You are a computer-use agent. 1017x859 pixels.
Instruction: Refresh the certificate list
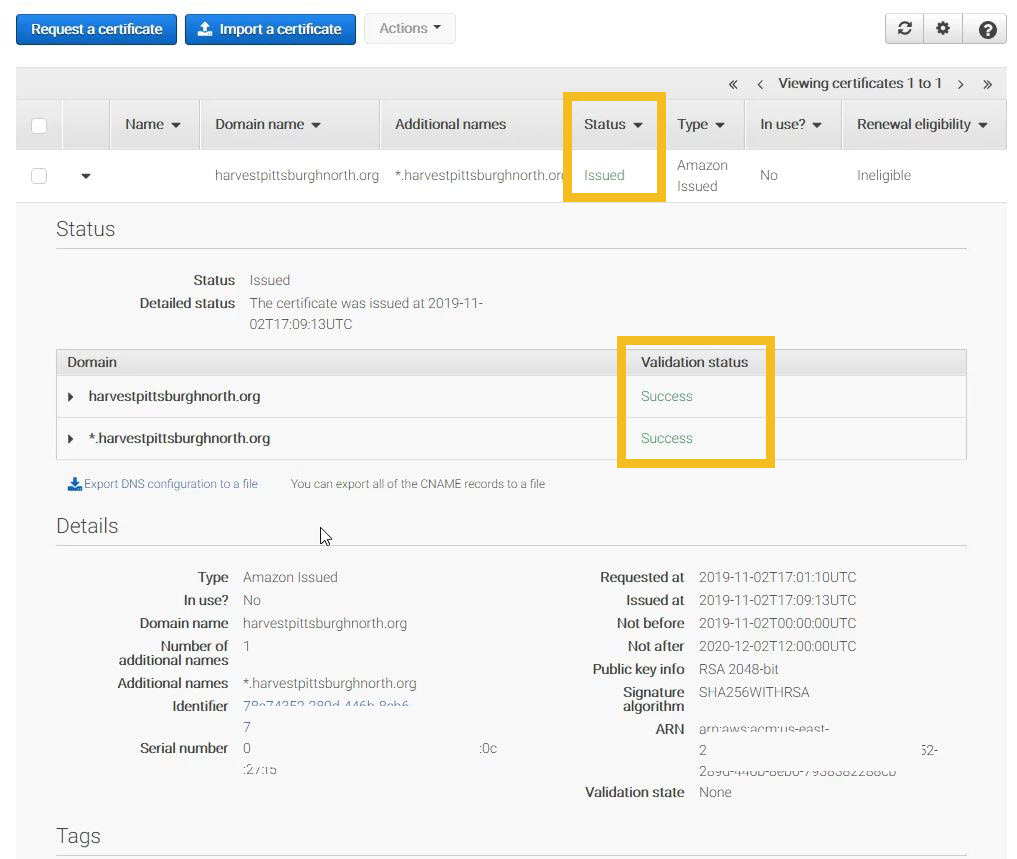(x=904, y=29)
